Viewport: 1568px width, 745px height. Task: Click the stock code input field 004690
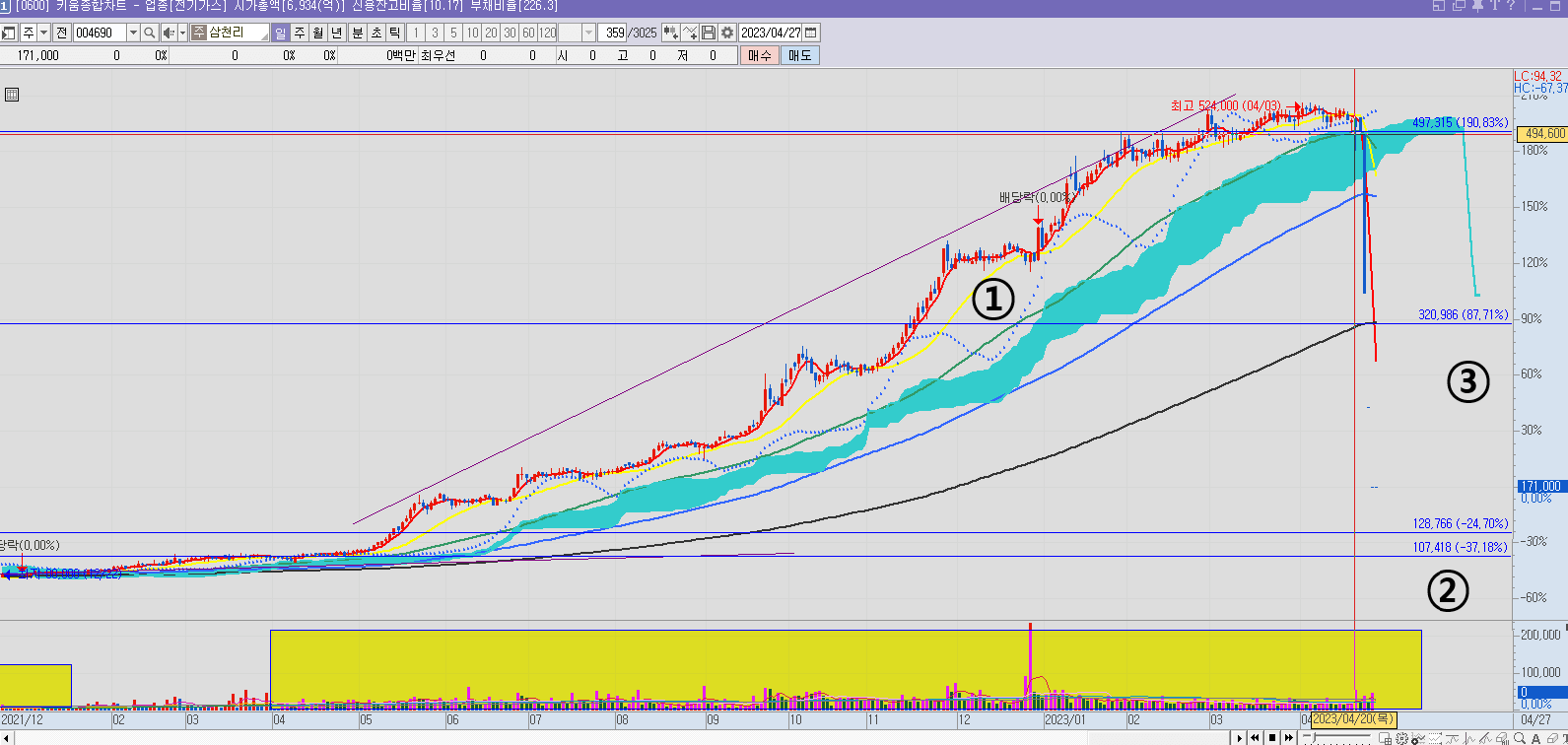point(101,33)
